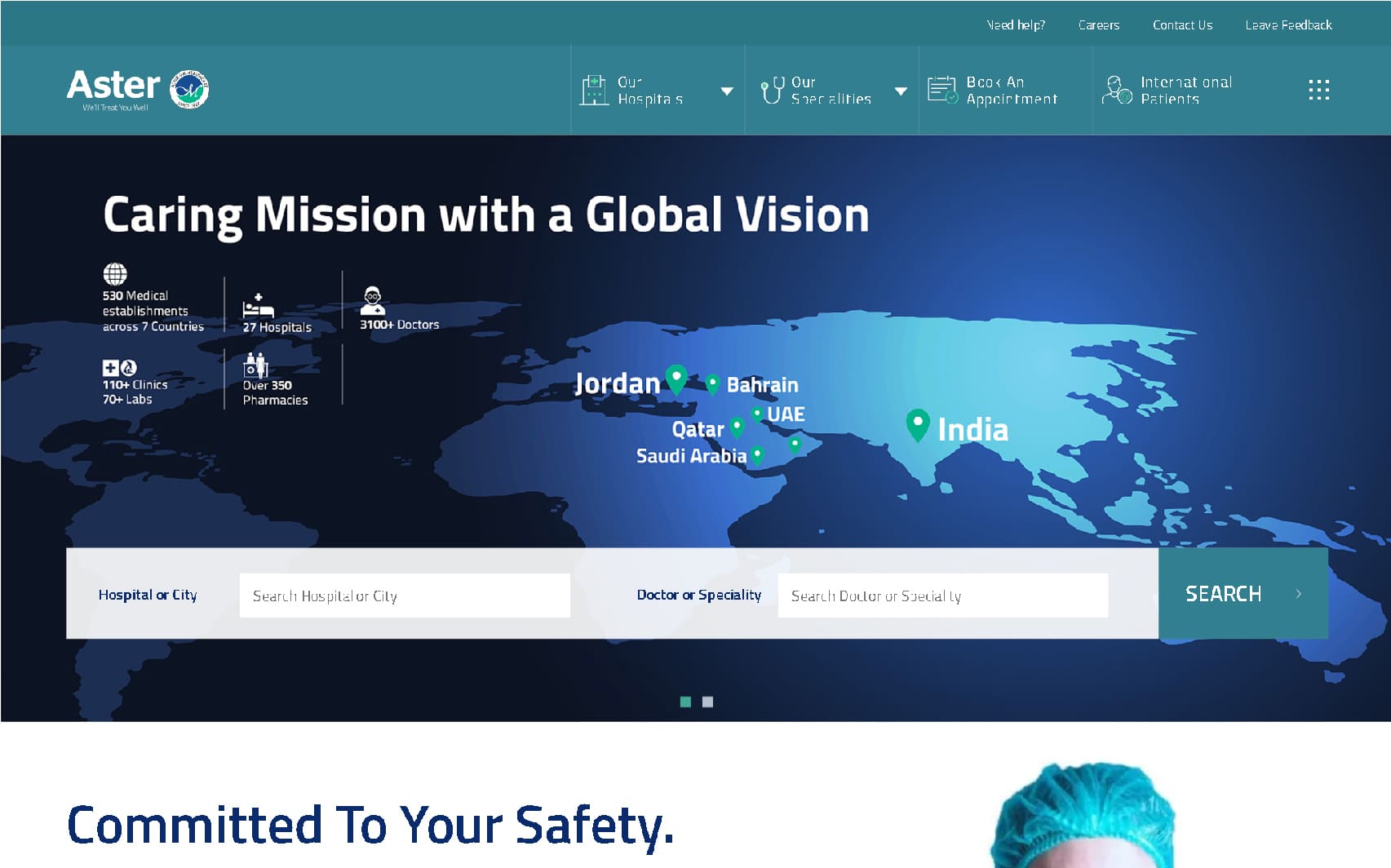
Task: Select the second carousel slide indicator
Action: pos(707,702)
